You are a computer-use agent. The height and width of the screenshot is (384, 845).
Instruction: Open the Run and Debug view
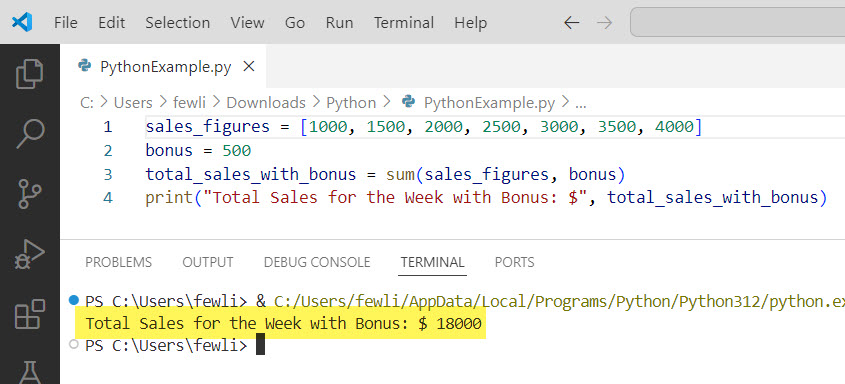click(x=30, y=254)
